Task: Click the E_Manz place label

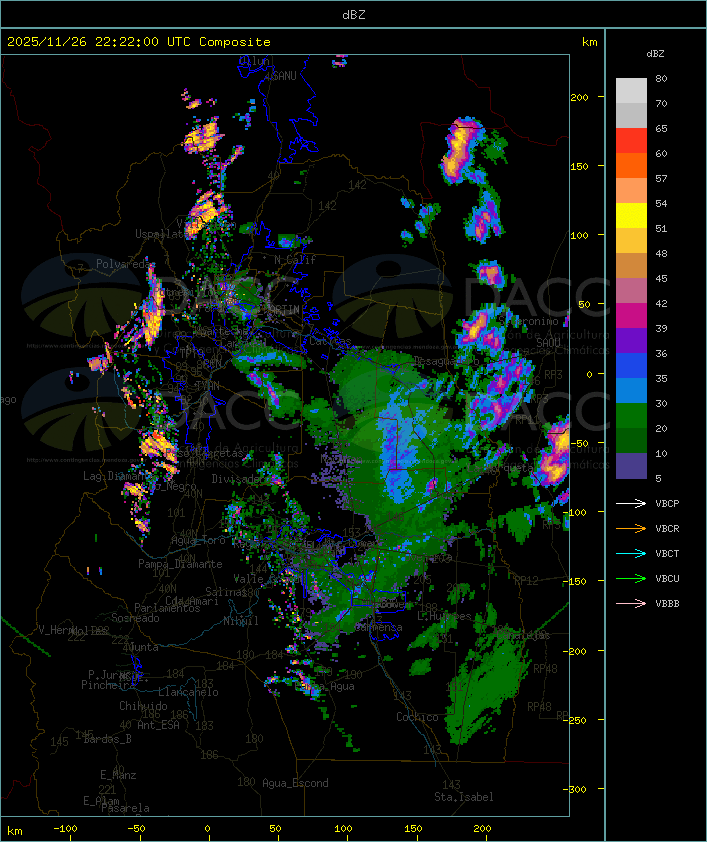Action: click(x=118, y=775)
